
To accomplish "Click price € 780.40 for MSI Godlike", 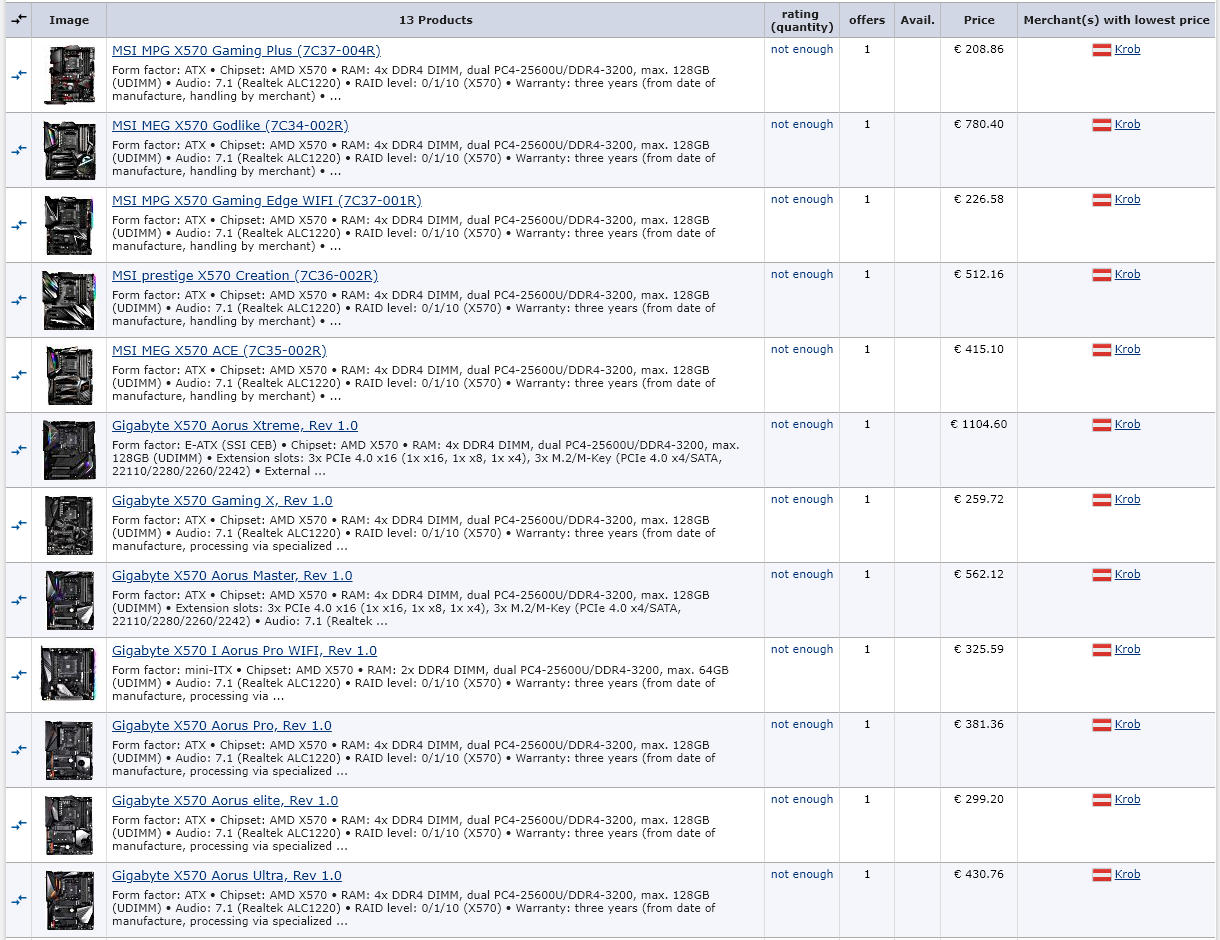I will coord(979,125).
